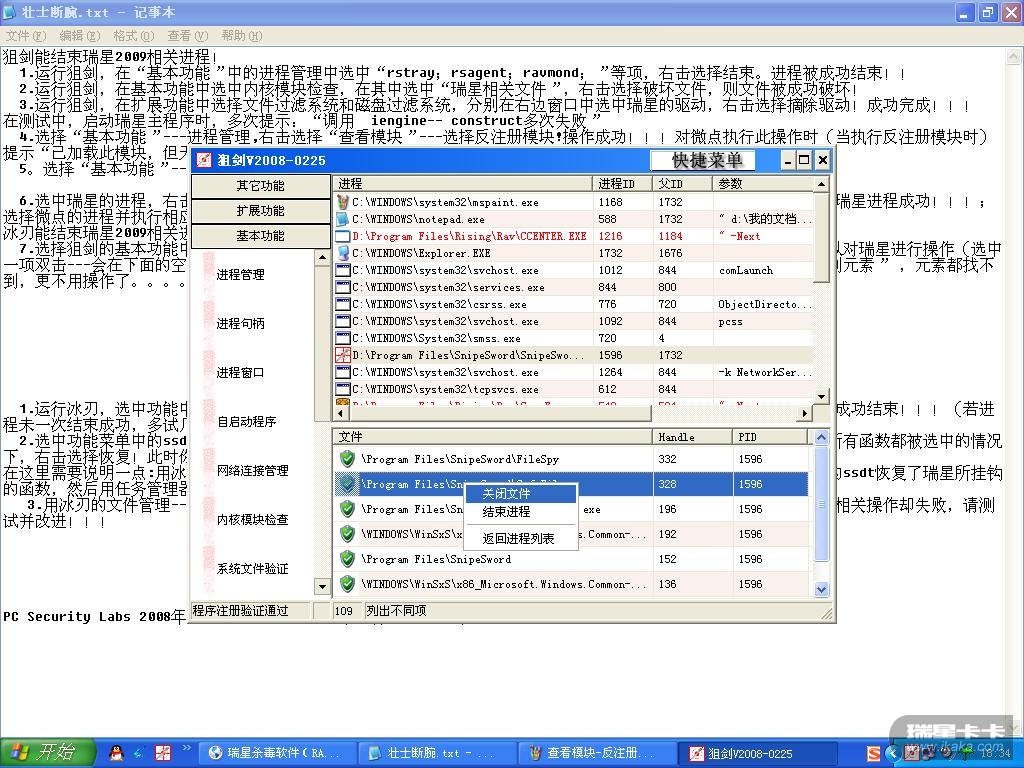1024x768 pixels.
Task: Click file list scrollbar down arrow
Action: 822,589
